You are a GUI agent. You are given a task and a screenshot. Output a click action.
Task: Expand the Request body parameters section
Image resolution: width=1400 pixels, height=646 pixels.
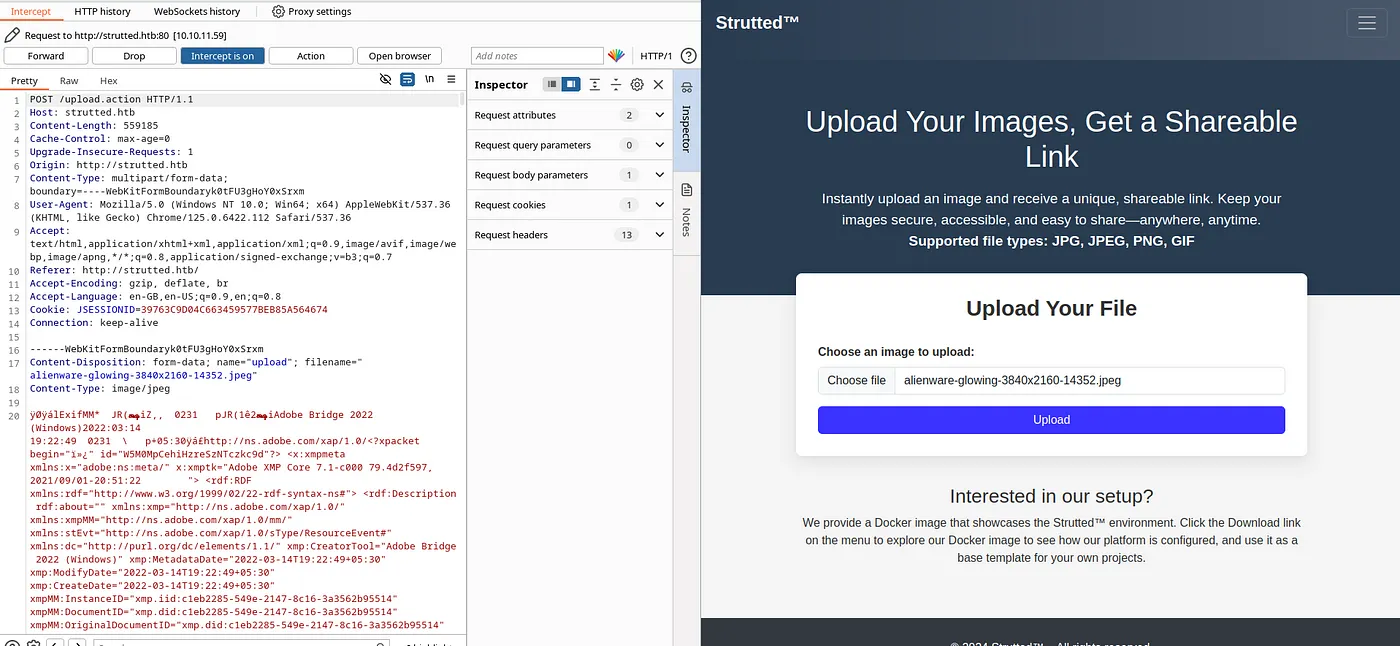click(x=659, y=175)
